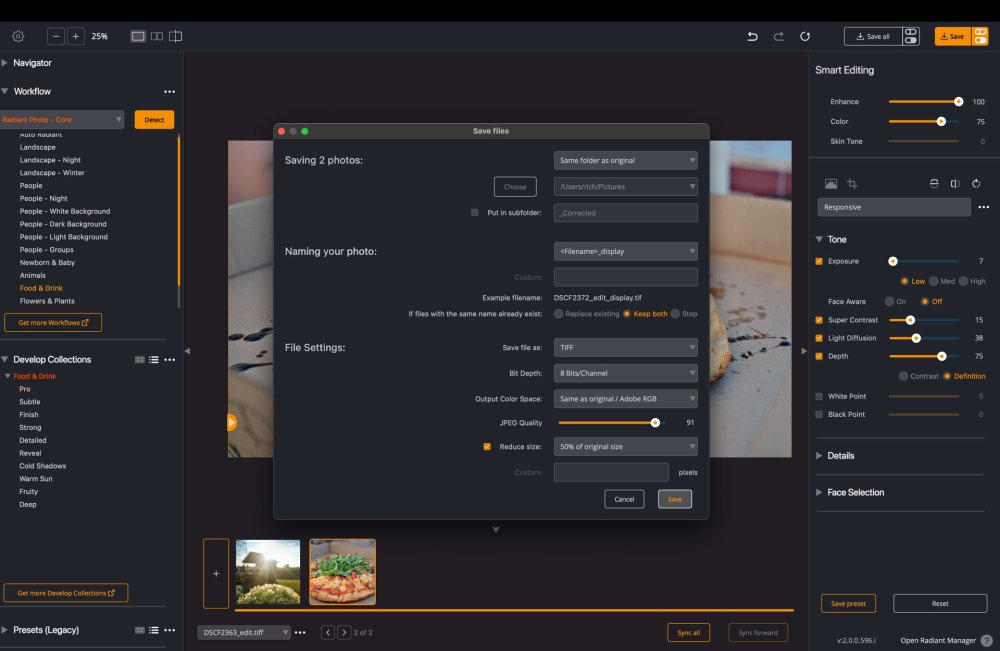Image resolution: width=1000 pixels, height=651 pixels.
Task: Add photo with the plus tile
Action: [x=216, y=573]
